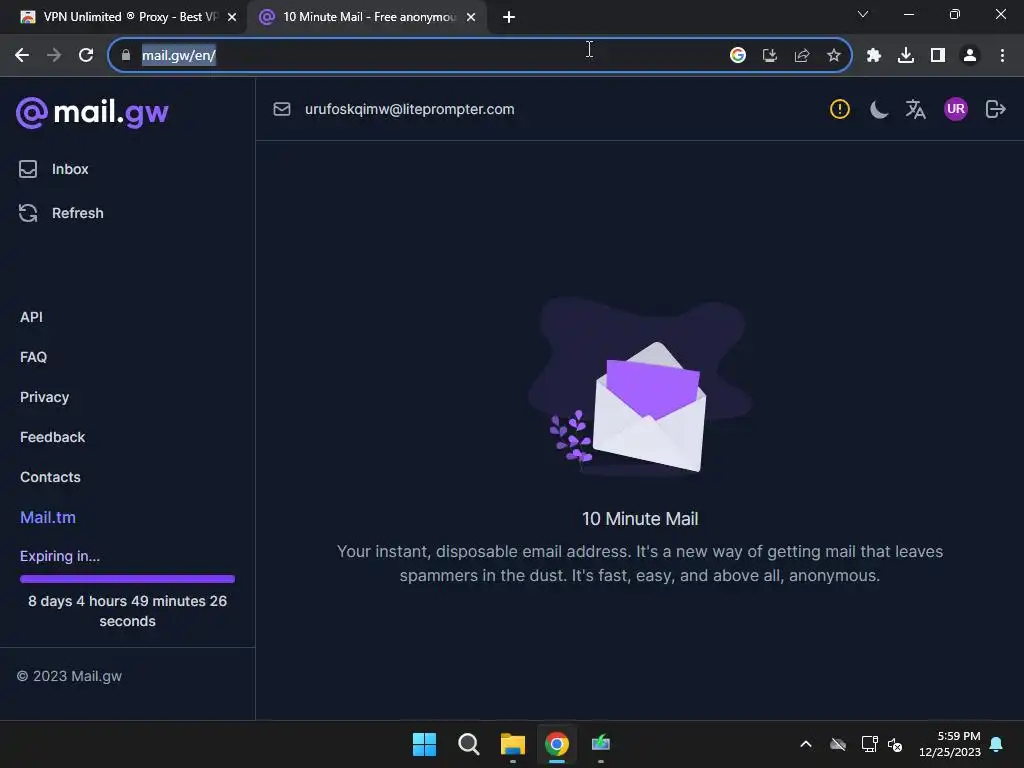
Task: Click the Chrome taskbar icon
Action: tap(557, 744)
